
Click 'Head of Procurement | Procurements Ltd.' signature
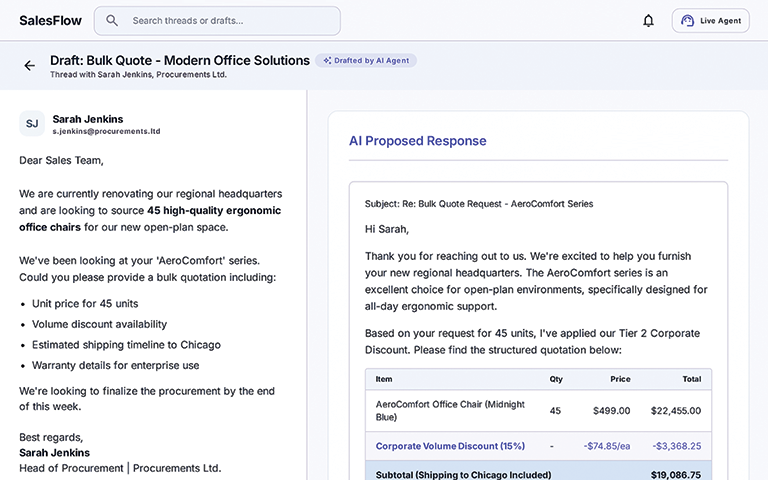tap(120, 468)
